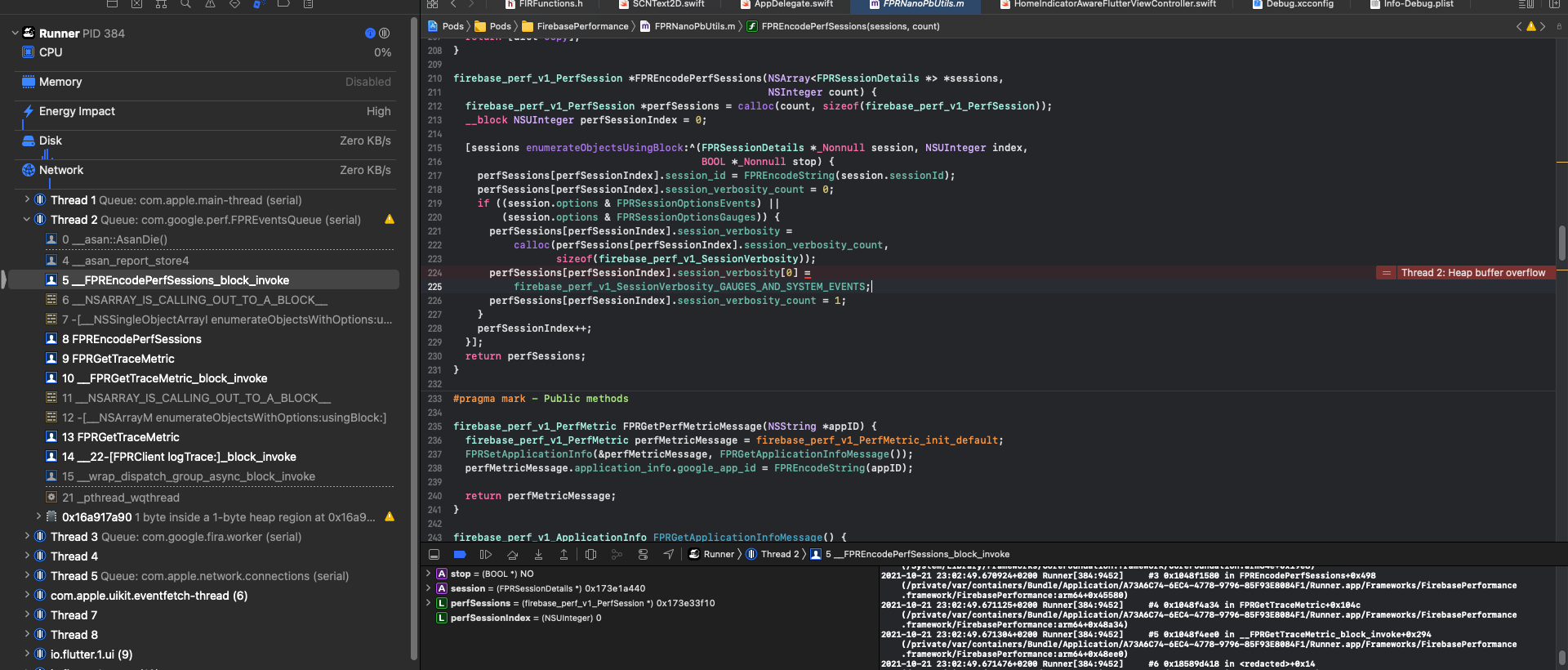
Task: Open the Breakpoint navigator tag icon
Action: (283, 4)
